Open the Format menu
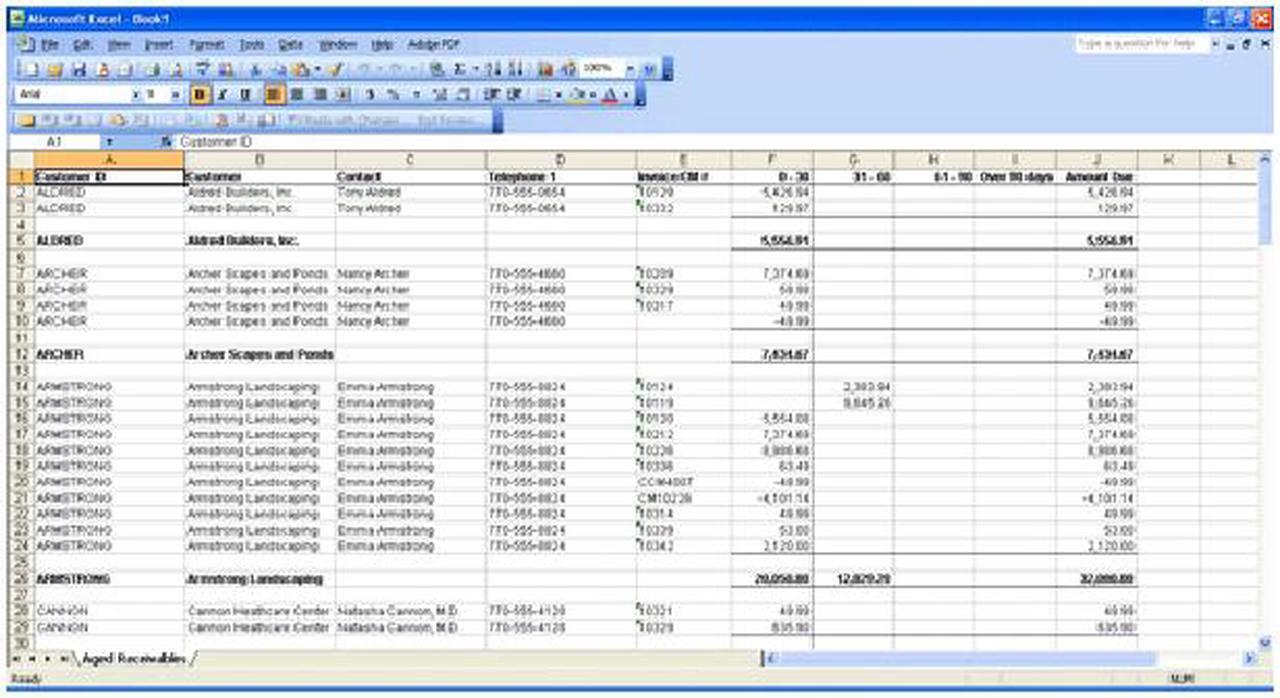The width and height of the screenshot is (1280, 698). 207,45
